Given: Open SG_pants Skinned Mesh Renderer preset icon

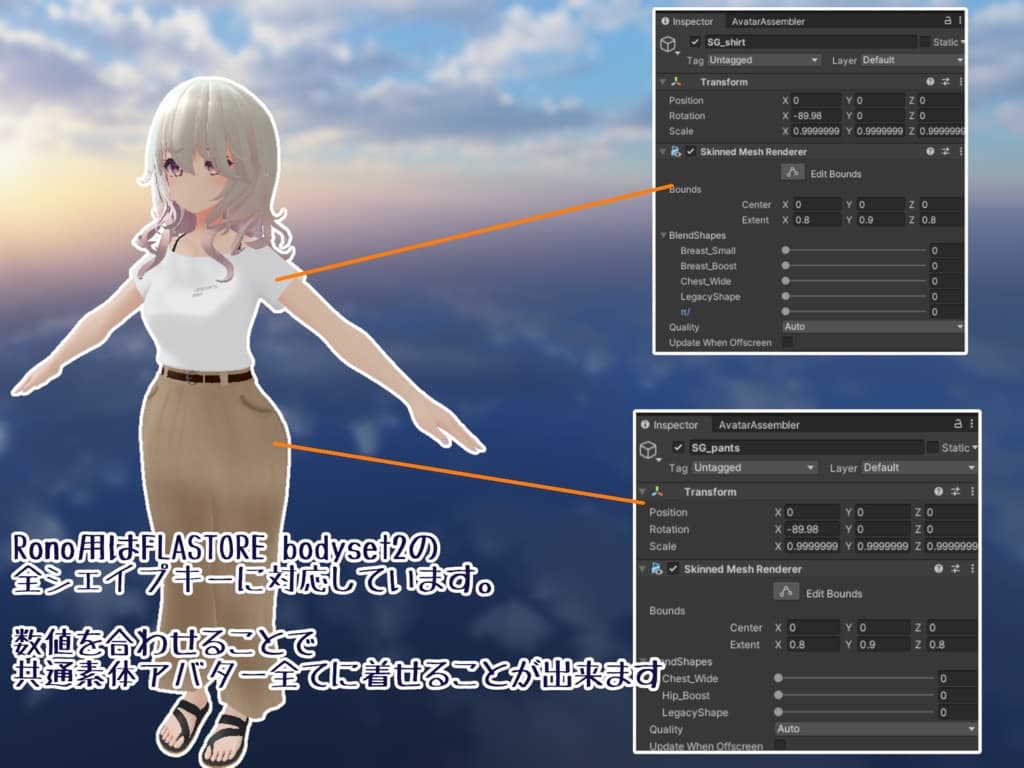Looking at the screenshot, I should 954,569.
